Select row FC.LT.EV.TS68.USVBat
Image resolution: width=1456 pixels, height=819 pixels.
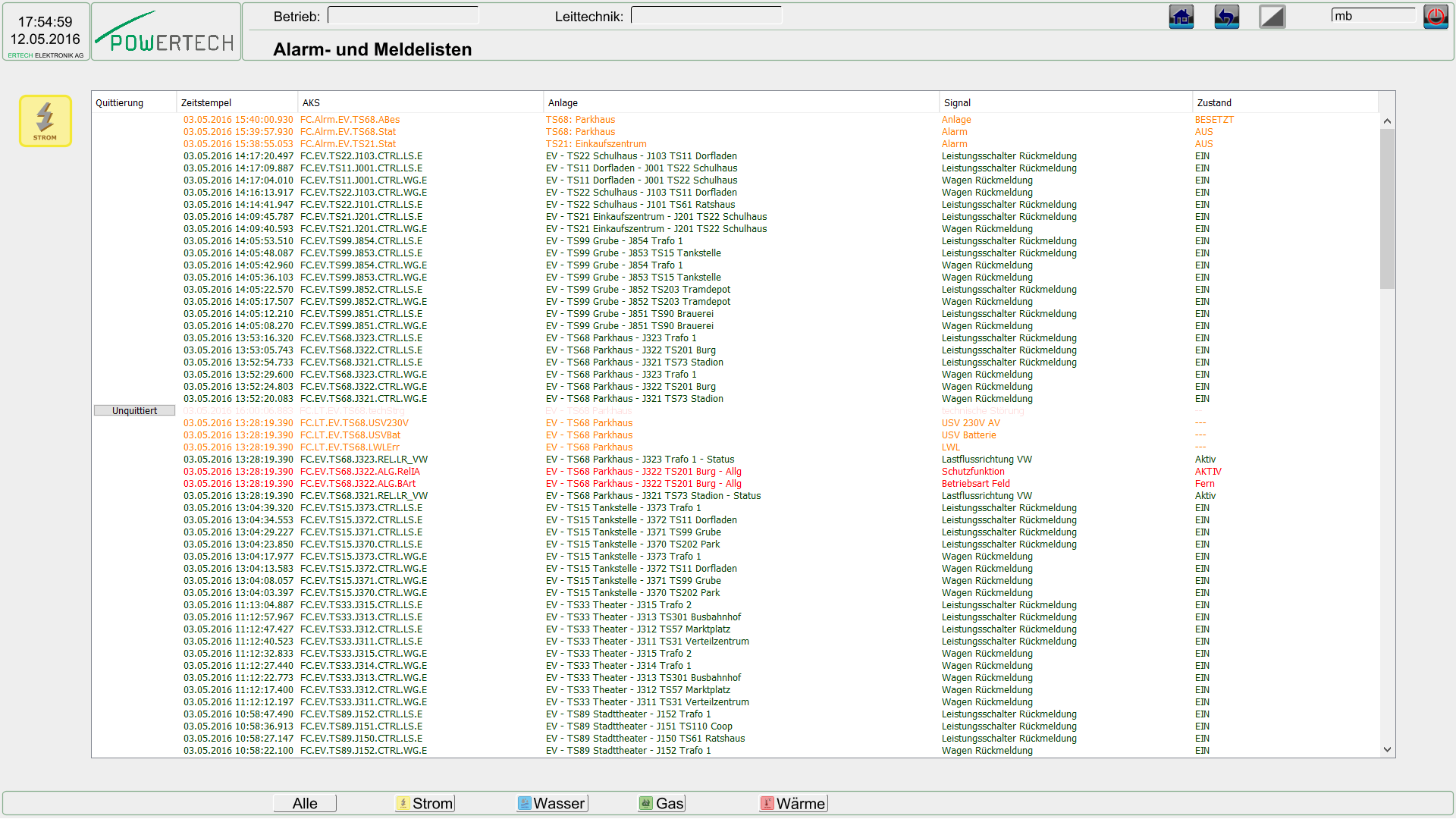tap(736, 435)
